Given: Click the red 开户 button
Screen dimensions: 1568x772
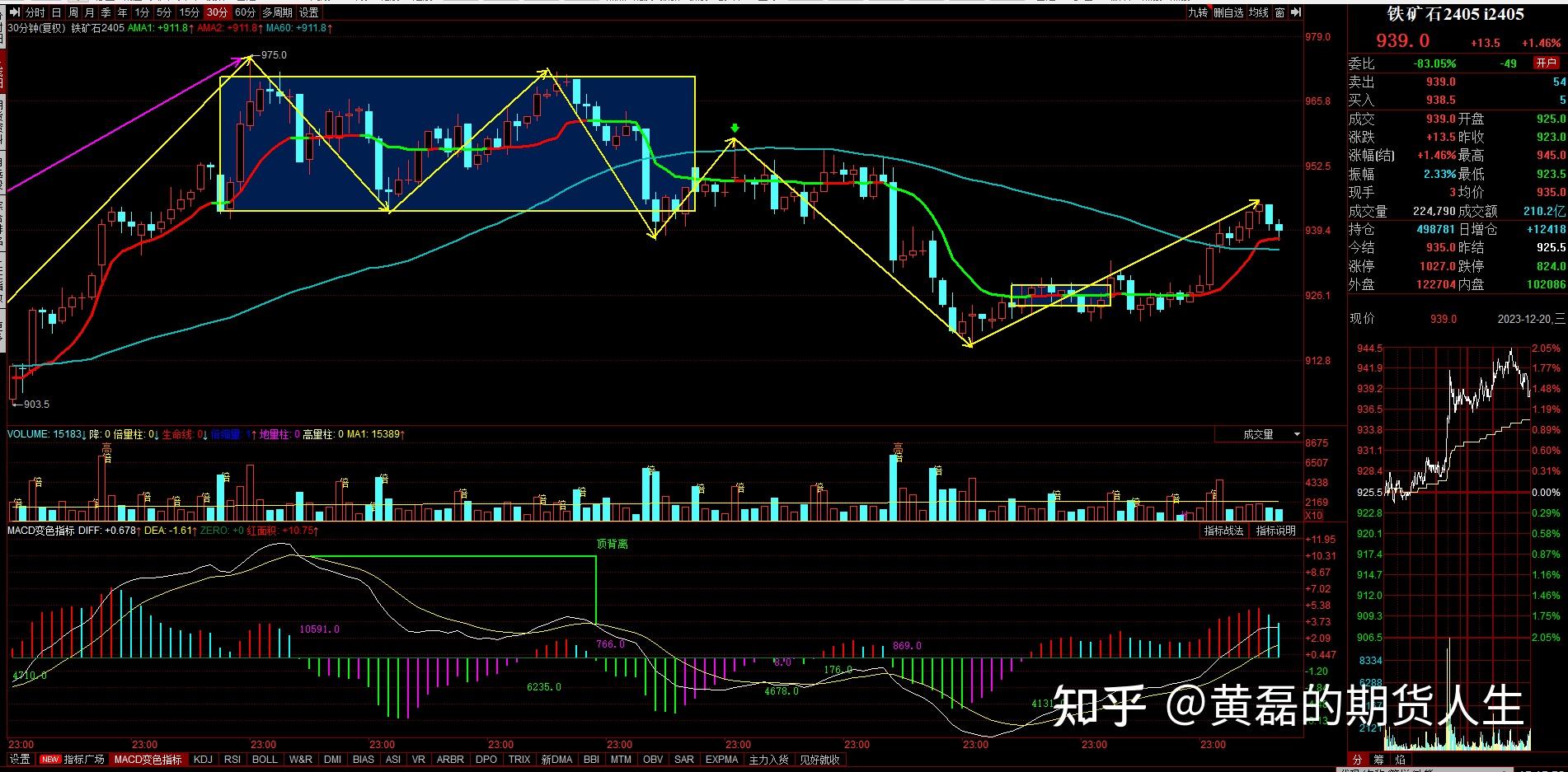Looking at the screenshot, I should [1546, 63].
